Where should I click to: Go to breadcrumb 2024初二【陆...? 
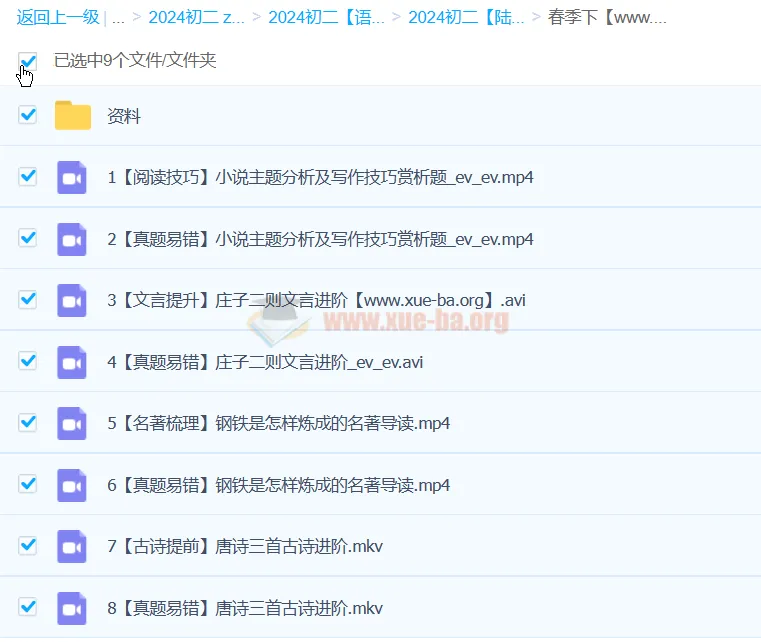pyautogui.click(x=466, y=17)
